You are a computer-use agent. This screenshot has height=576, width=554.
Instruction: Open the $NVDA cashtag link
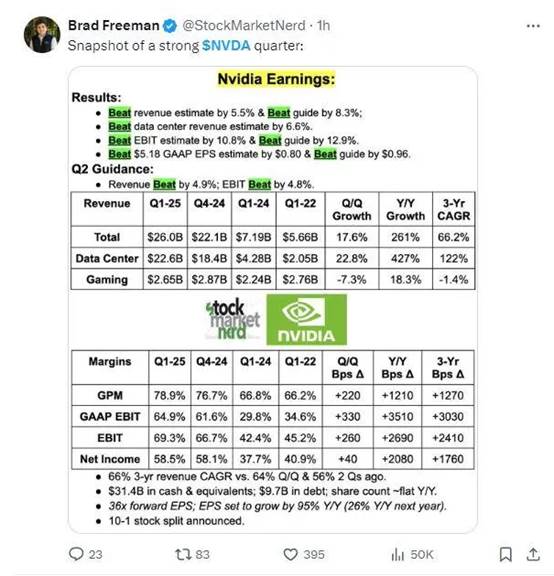(226, 46)
